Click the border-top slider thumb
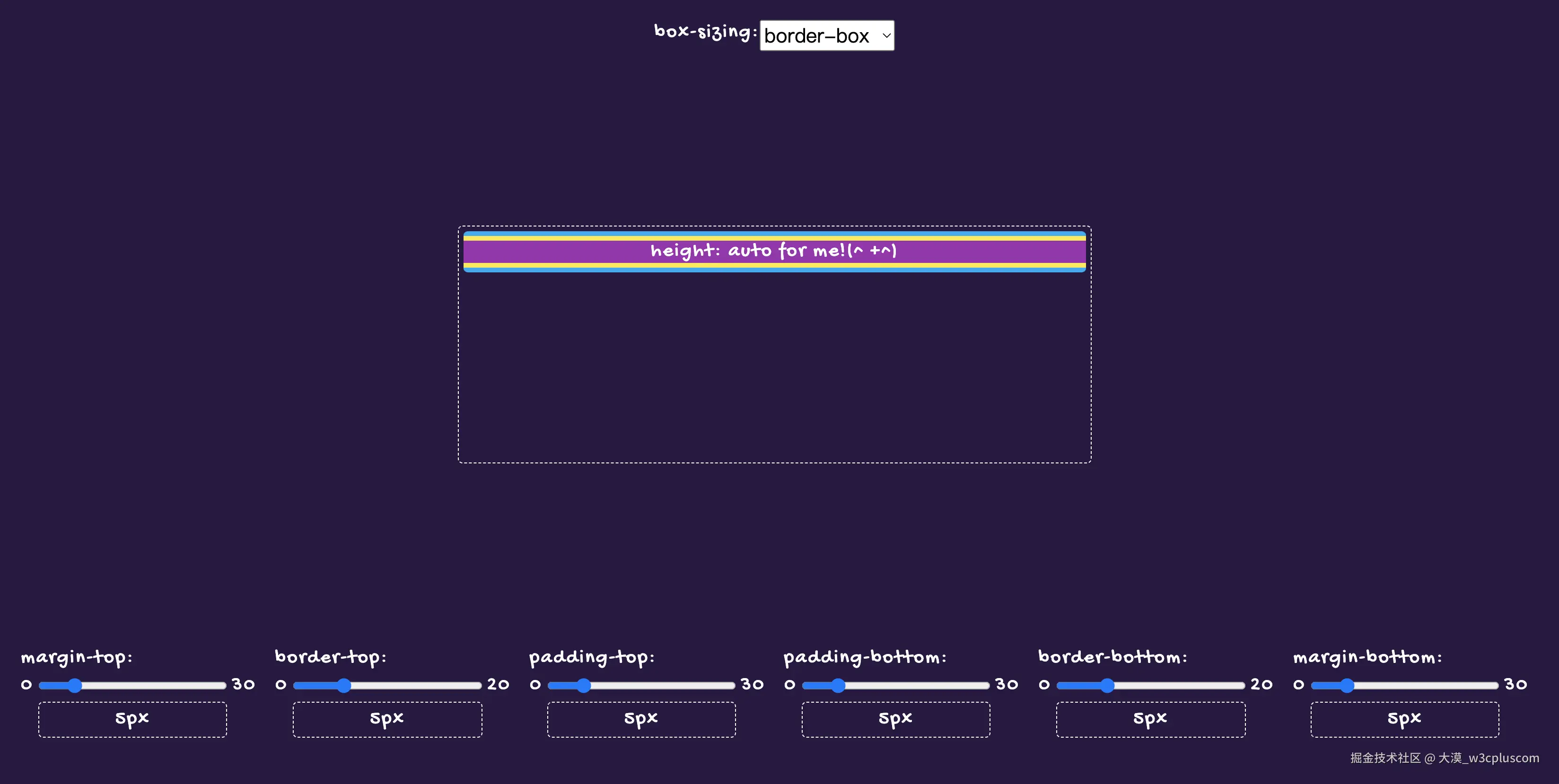This screenshot has height=784, width=1559. (344, 685)
